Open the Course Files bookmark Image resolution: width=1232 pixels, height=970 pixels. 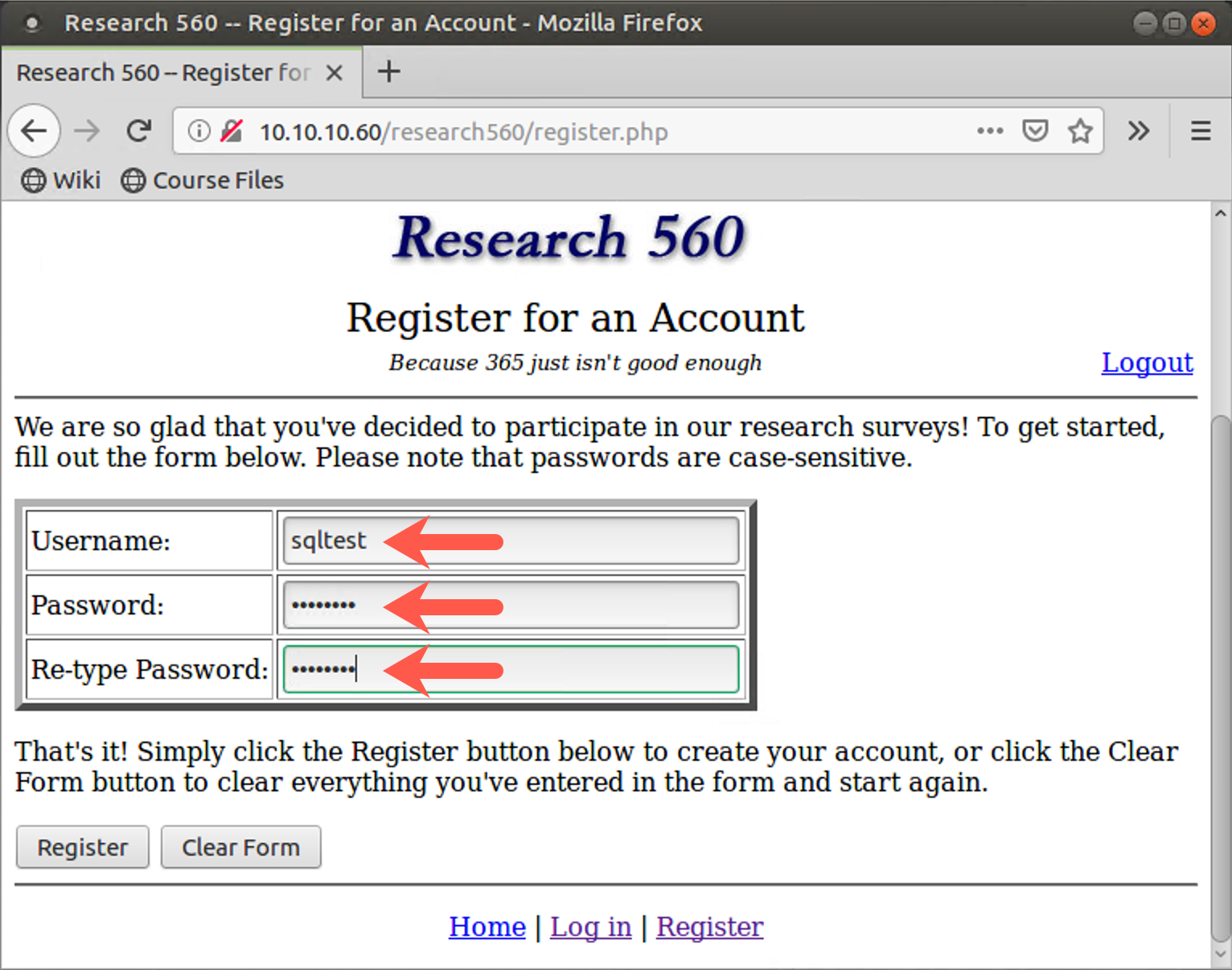[x=202, y=180]
